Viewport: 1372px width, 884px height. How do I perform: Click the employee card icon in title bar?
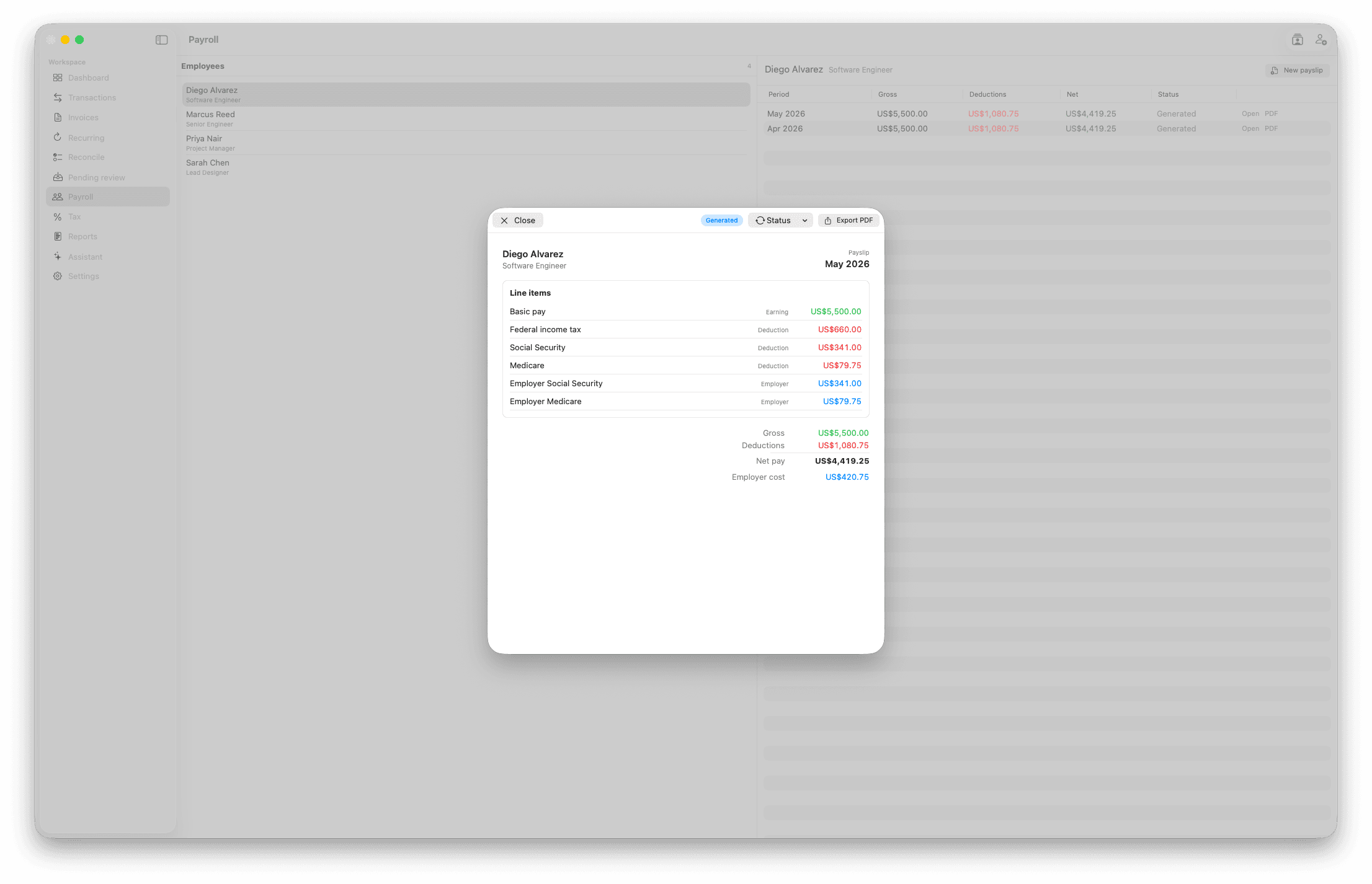point(1298,40)
